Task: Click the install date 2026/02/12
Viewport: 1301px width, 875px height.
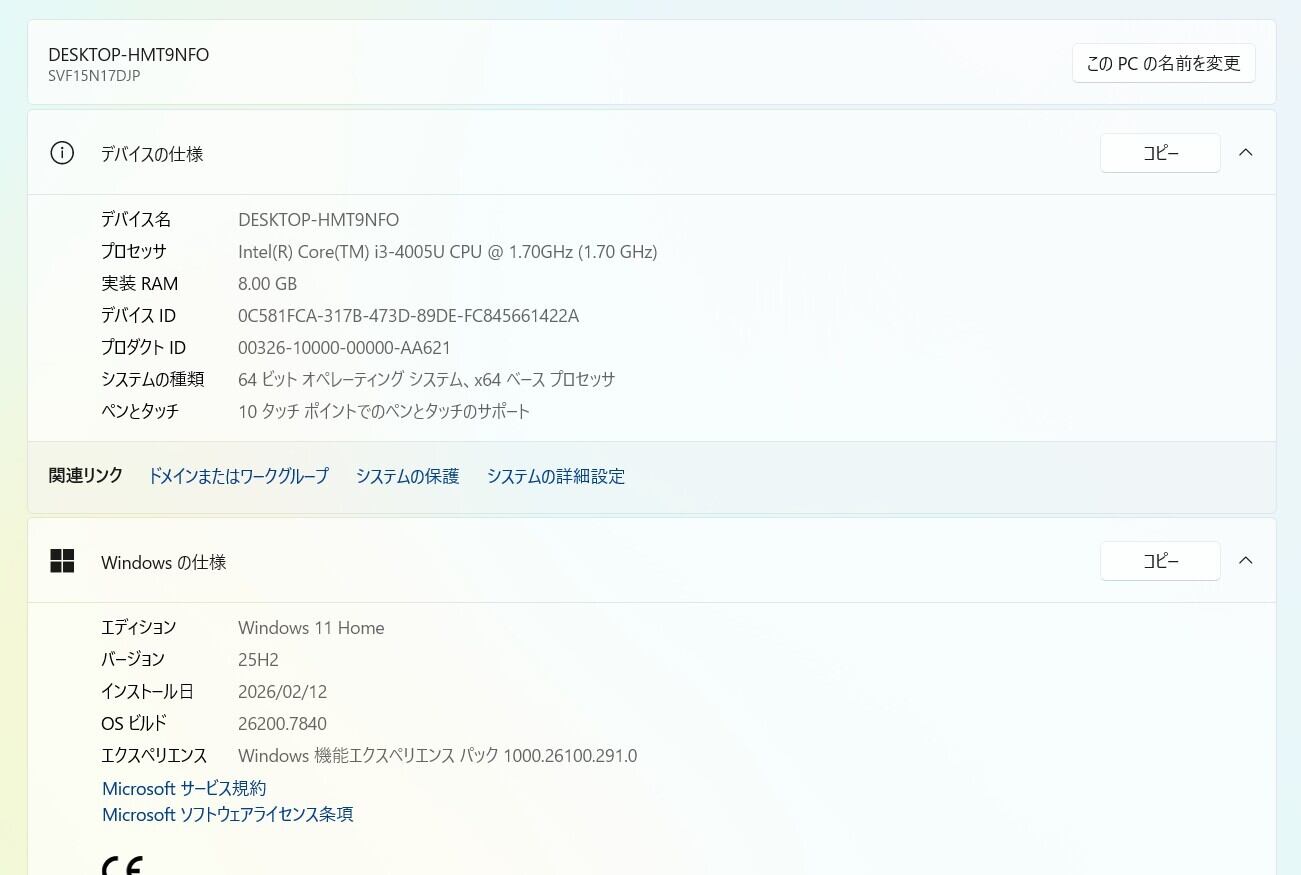Action: coord(282,692)
